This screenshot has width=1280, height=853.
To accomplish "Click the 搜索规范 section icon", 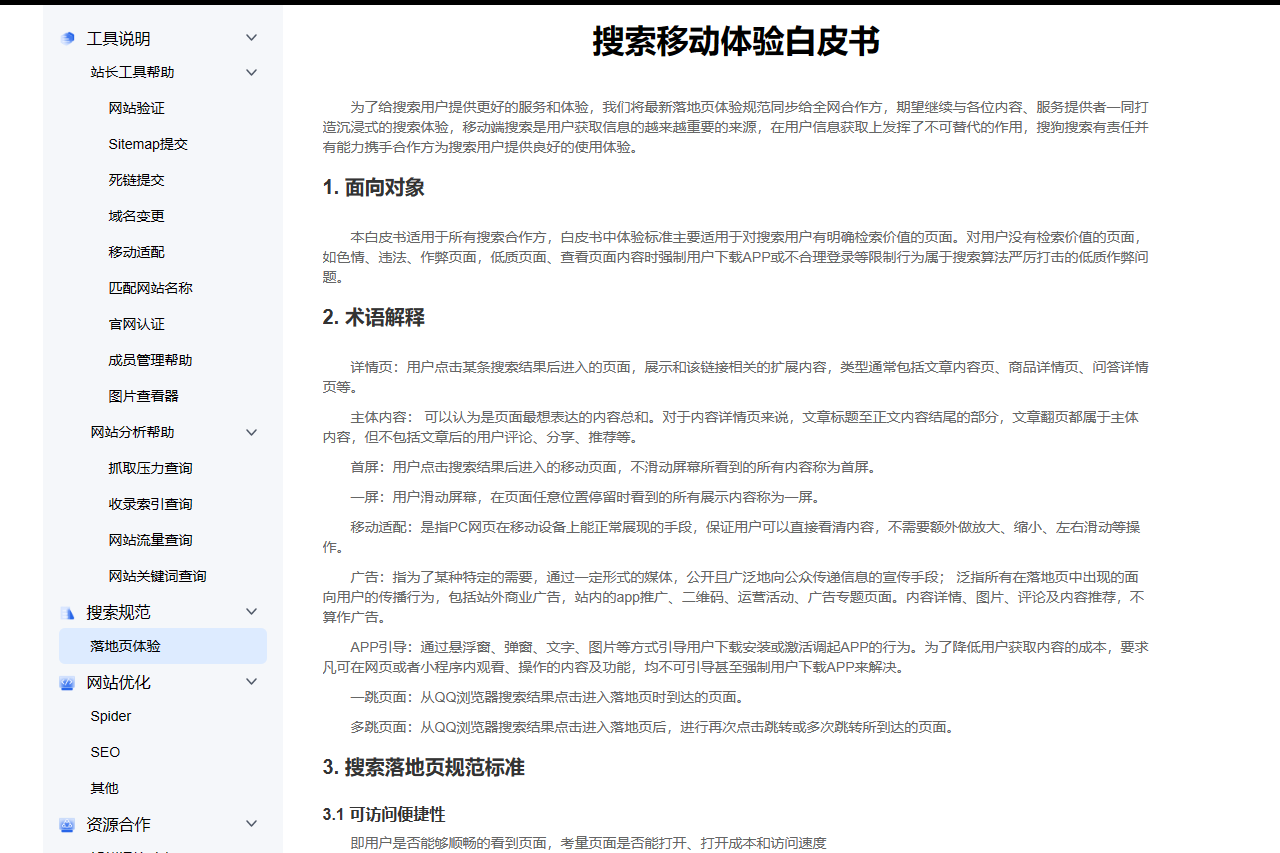I will (67, 612).
